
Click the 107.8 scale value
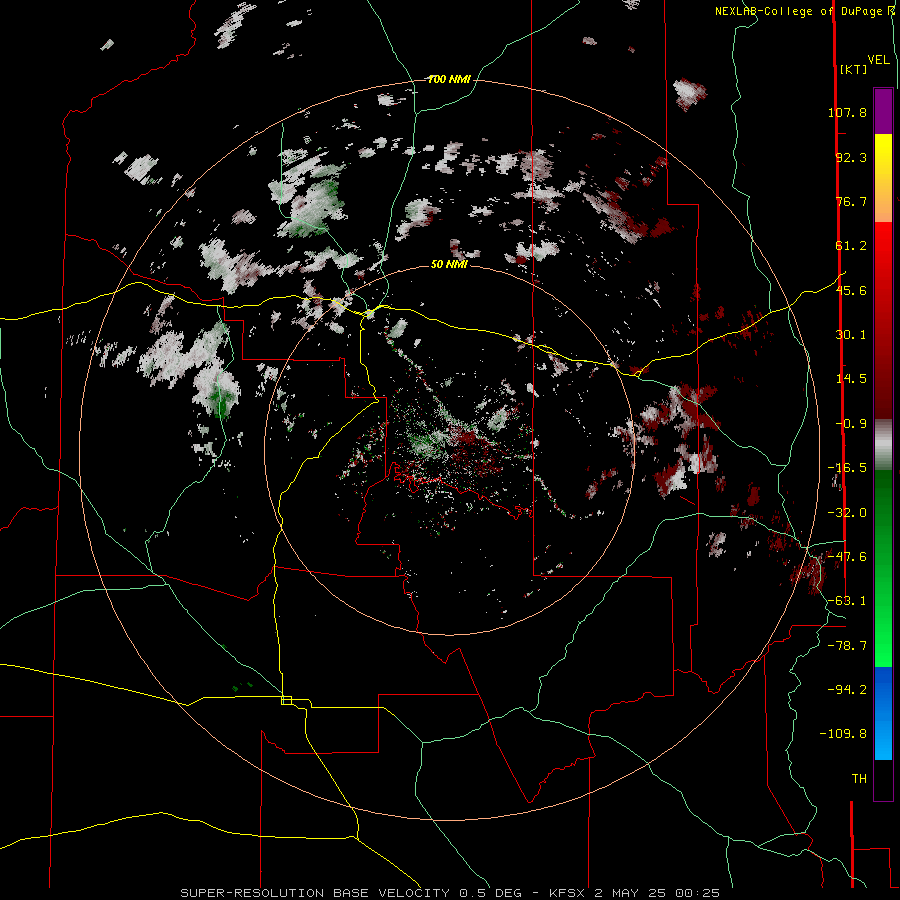point(847,112)
